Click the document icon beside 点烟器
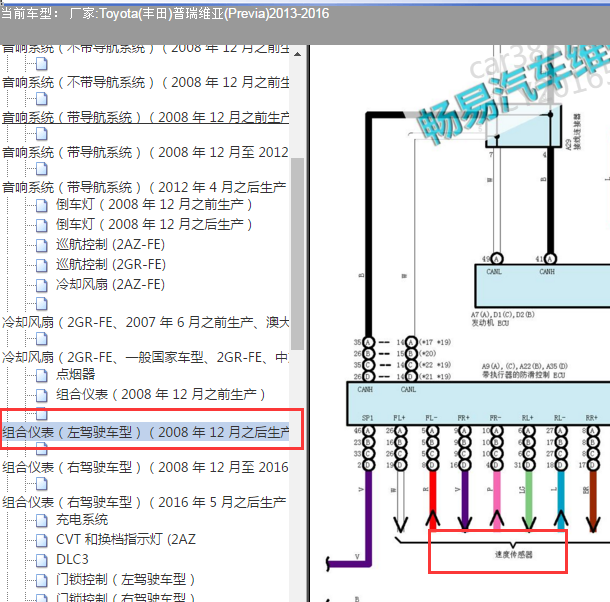The image size is (610, 602). [x=42, y=375]
